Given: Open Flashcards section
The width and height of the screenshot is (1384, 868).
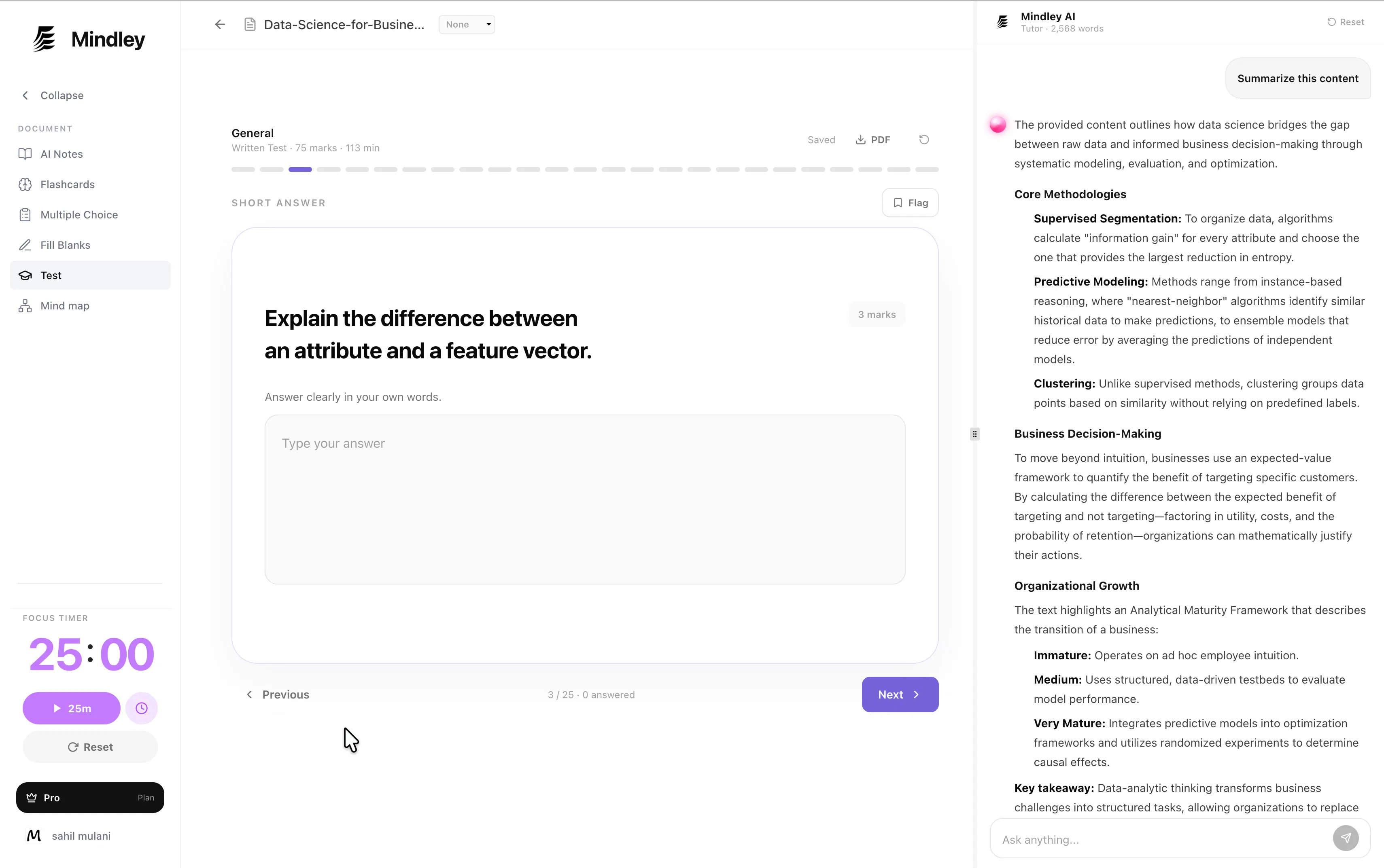Looking at the screenshot, I should coord(90,184).
